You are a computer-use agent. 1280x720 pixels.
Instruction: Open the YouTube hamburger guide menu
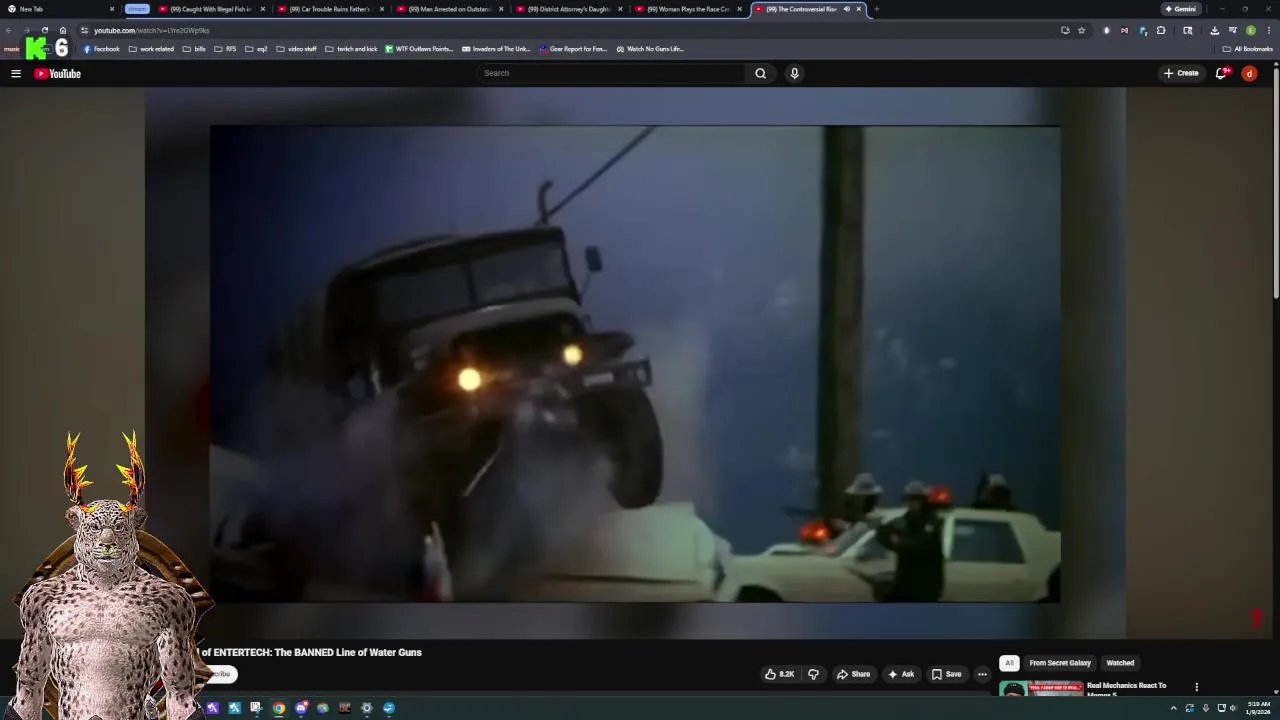tap(16, 73)
